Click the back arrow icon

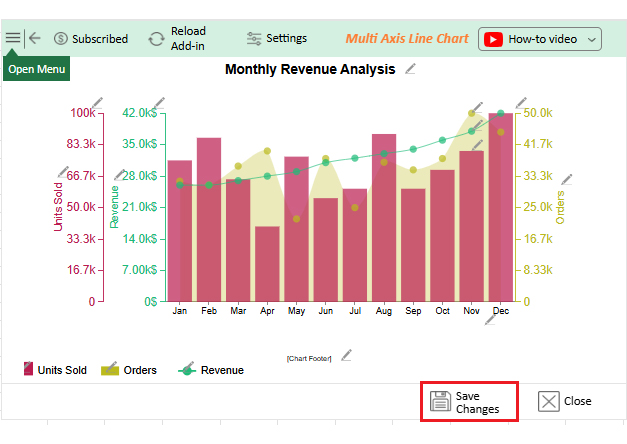click(x=35, y=38)
